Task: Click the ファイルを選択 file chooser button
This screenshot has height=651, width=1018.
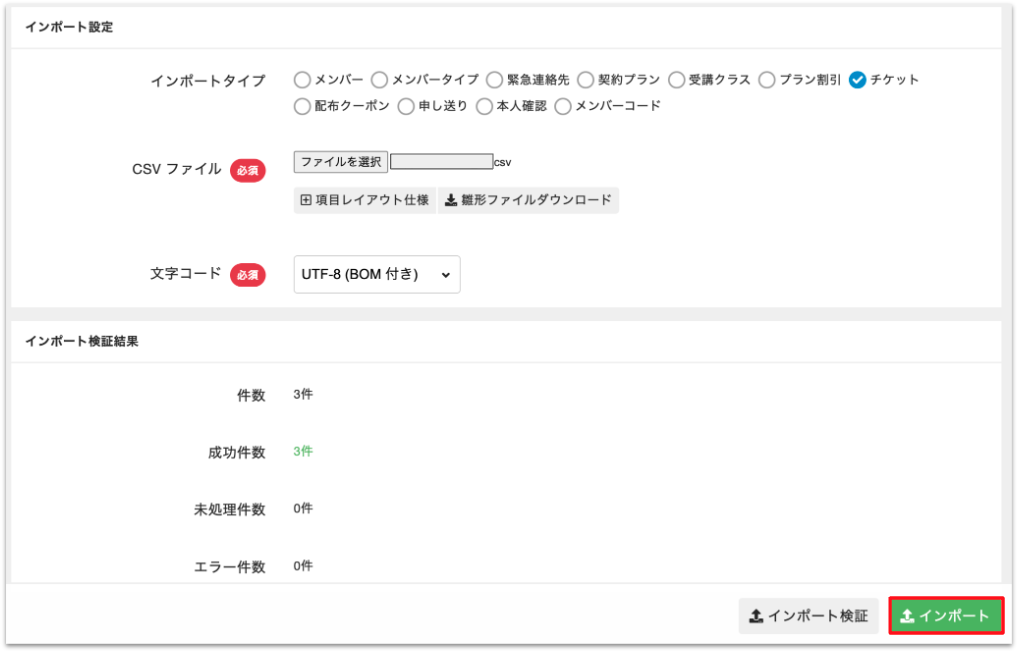Action: 341,162
